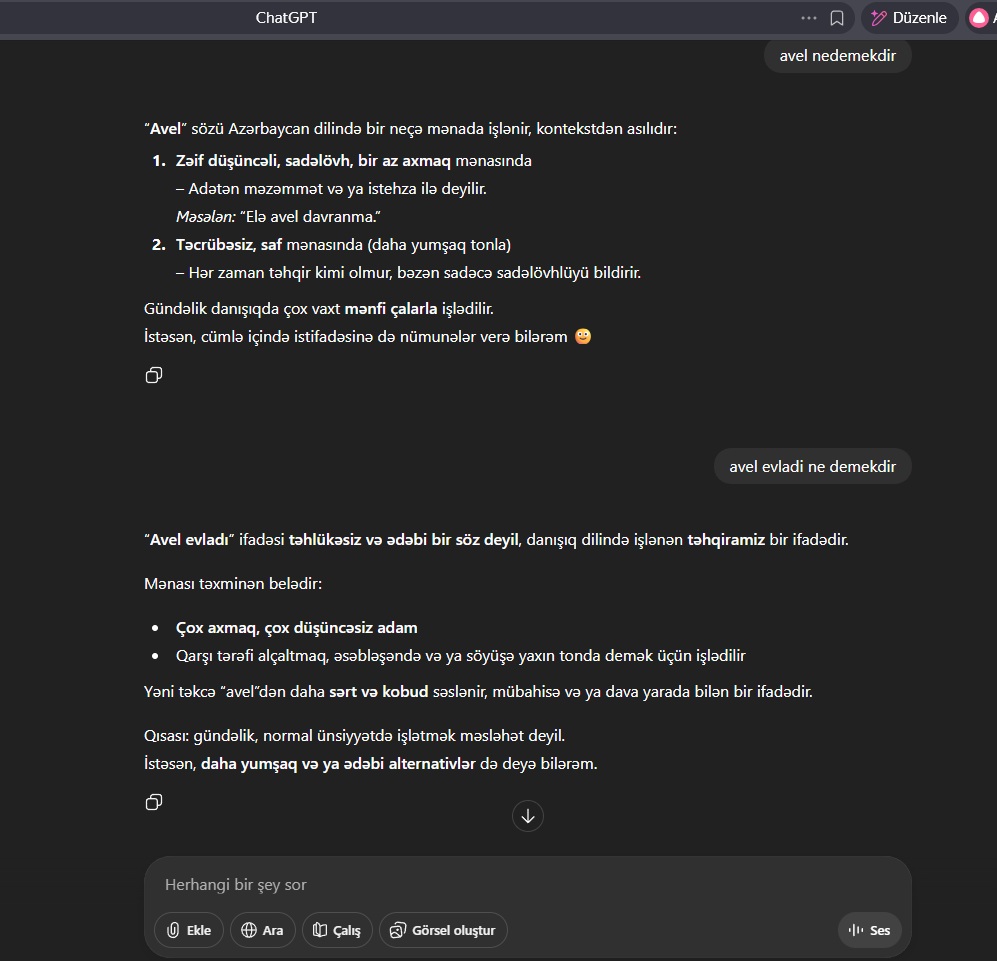
Task: Click the 'avel evladi ne demekdir' message bubble
Action: point(813,467)
